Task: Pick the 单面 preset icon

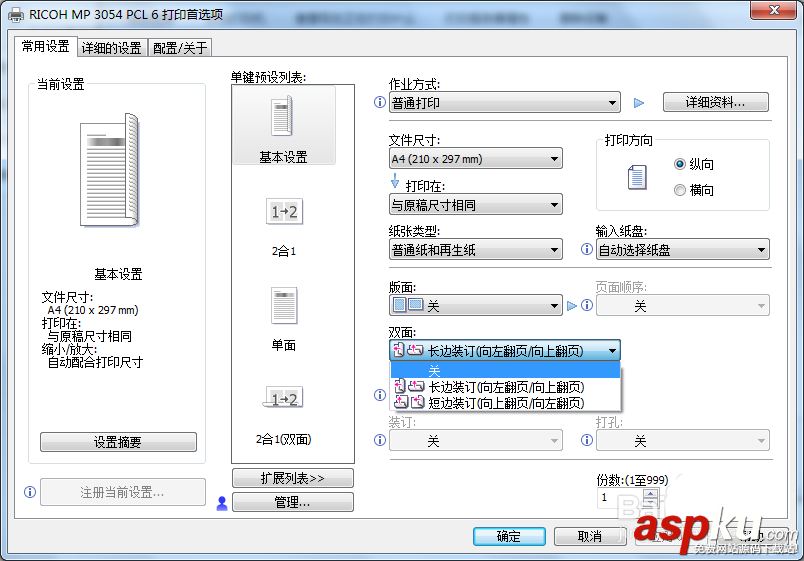Action: pyautogui.click(x=284, y=306)
